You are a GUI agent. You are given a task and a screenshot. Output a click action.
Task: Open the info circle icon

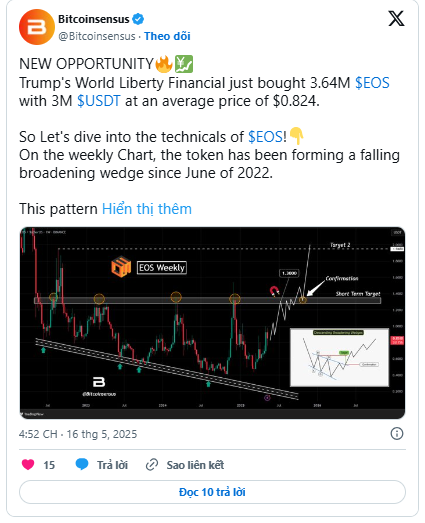point(397,434)
